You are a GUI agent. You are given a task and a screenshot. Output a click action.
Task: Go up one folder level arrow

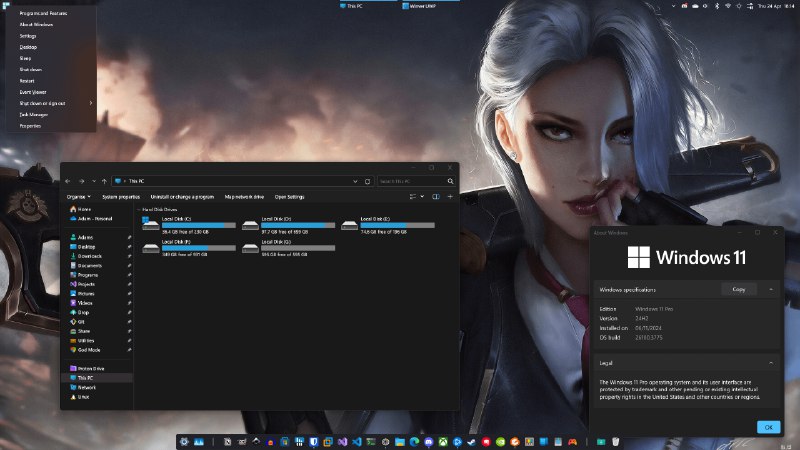[104, 181]
